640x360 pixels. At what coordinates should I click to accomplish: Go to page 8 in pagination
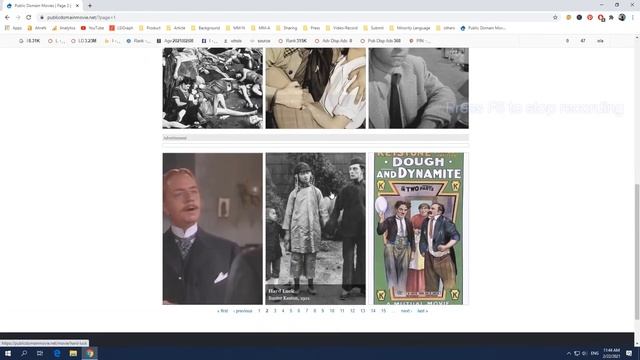tap(315, 311)
